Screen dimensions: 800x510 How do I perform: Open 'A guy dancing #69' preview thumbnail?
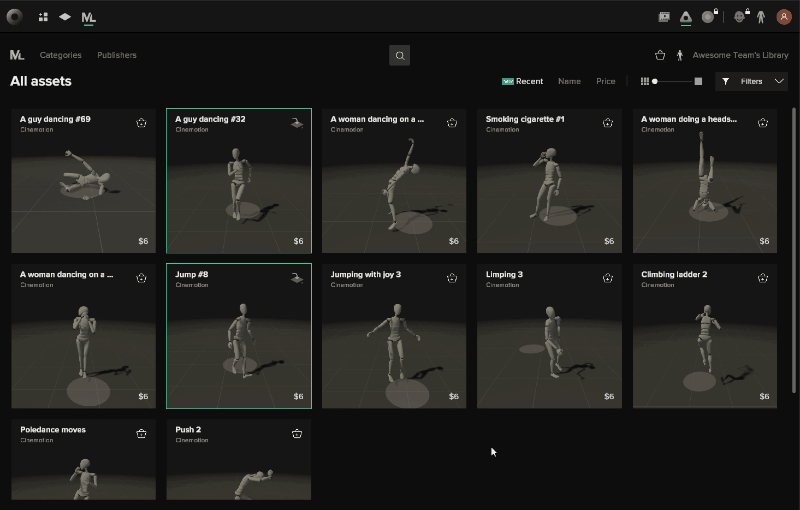coord(84,181)
